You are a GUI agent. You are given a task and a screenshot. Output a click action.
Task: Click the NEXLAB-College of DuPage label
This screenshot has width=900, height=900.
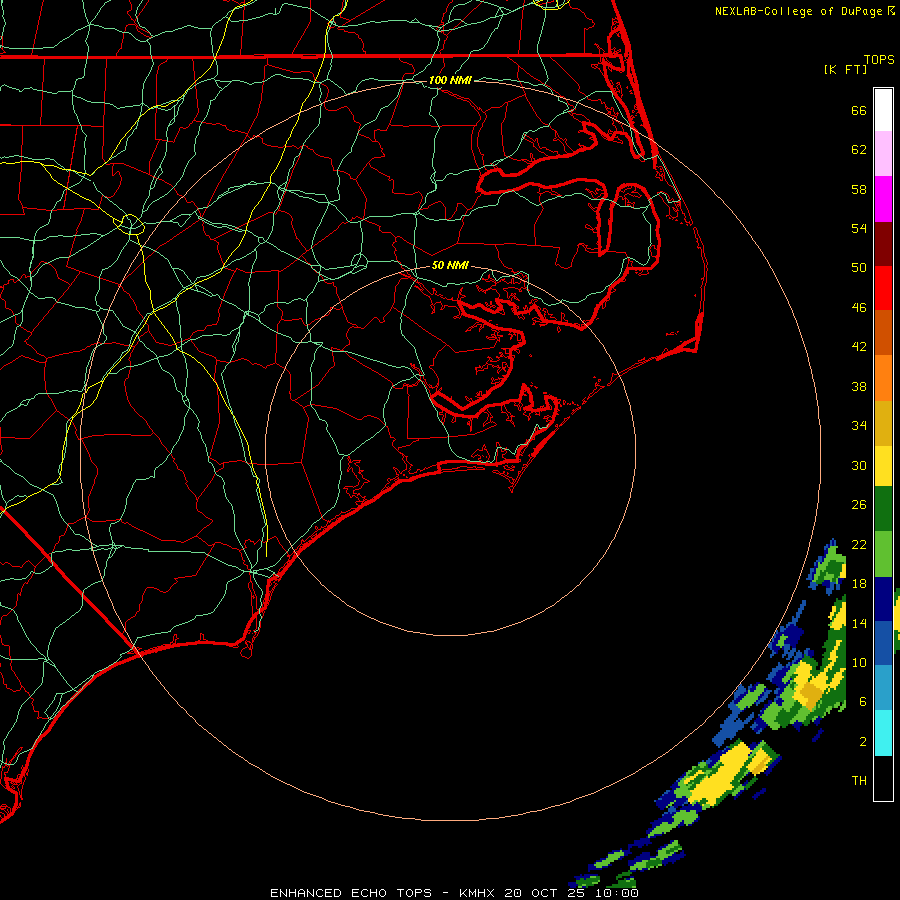click(798, 11)
